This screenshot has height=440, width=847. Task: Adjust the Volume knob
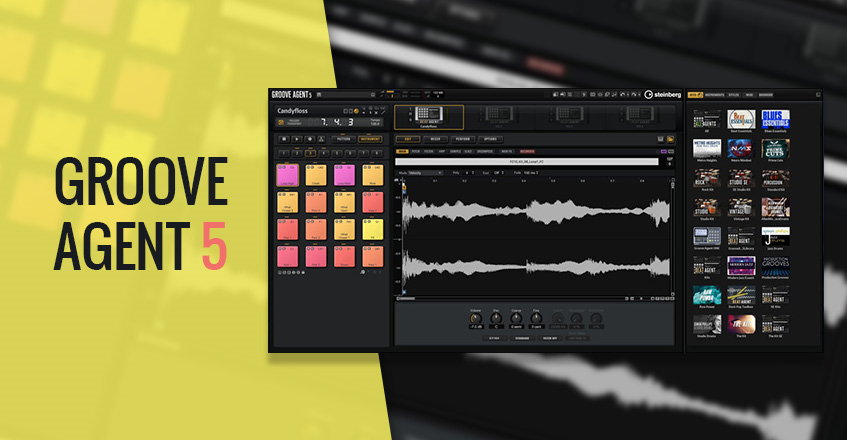pyautogui.click(x=473, y=318)
